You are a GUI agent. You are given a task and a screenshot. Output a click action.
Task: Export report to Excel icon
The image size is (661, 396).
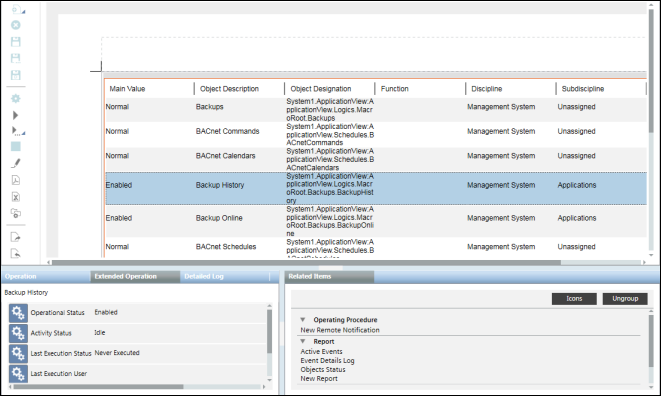pyautogui.click(x=16, y=197)
